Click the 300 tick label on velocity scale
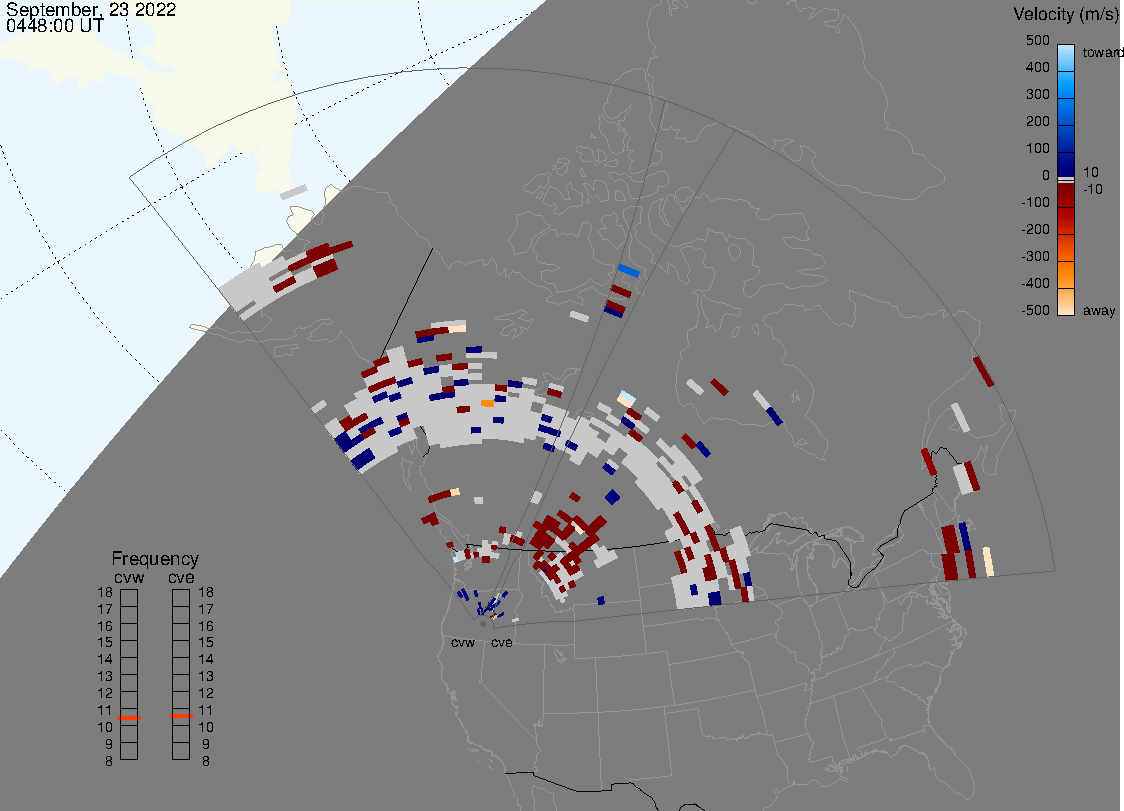This screenshot has width=1124, height=811. [1037, 95]
